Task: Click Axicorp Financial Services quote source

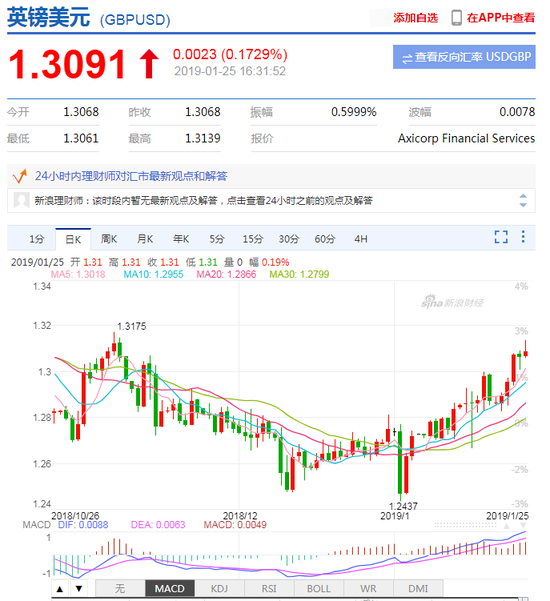Action: tap(466, 138)
